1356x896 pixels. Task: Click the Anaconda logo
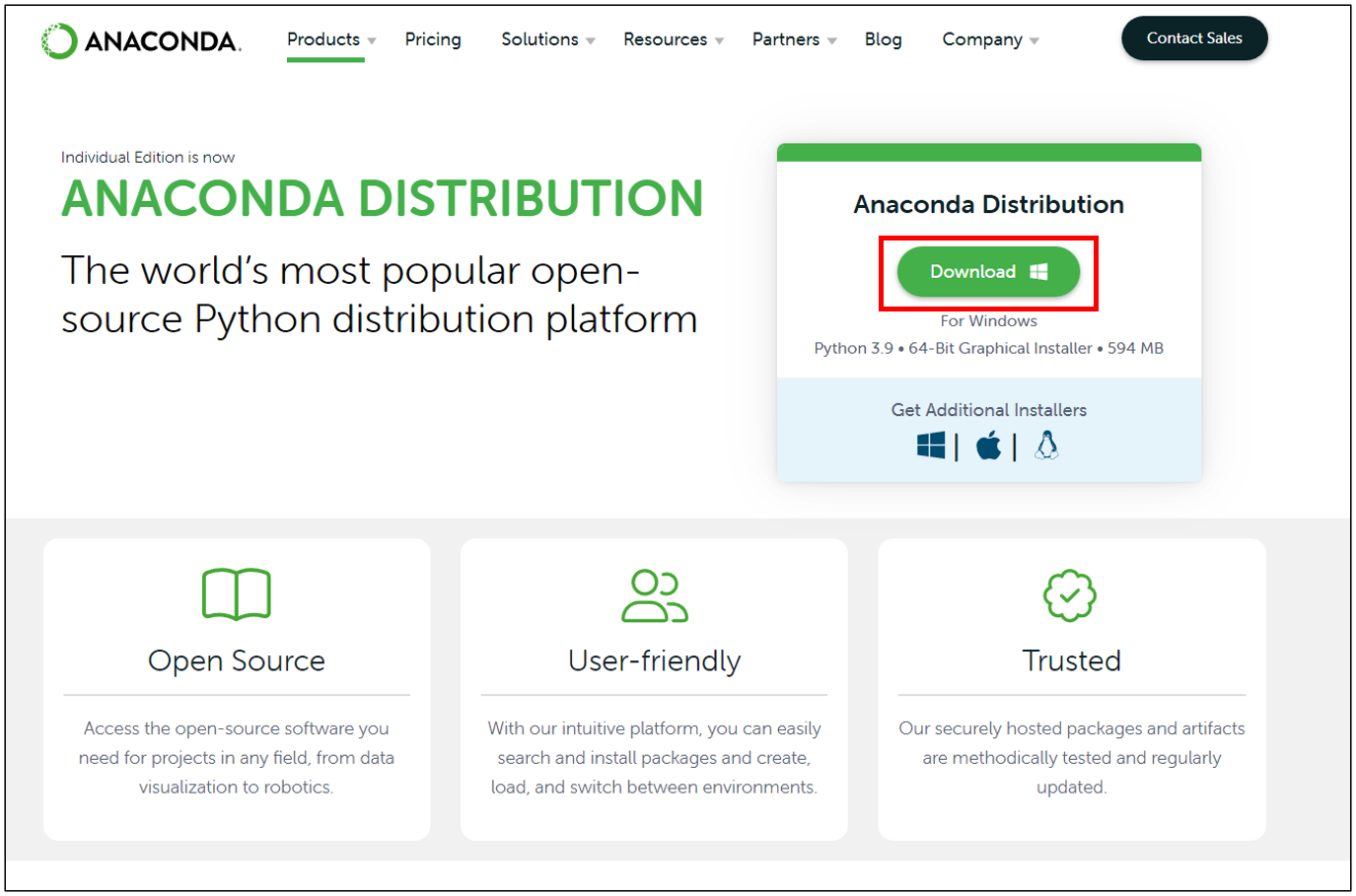(x=141, y=40)
